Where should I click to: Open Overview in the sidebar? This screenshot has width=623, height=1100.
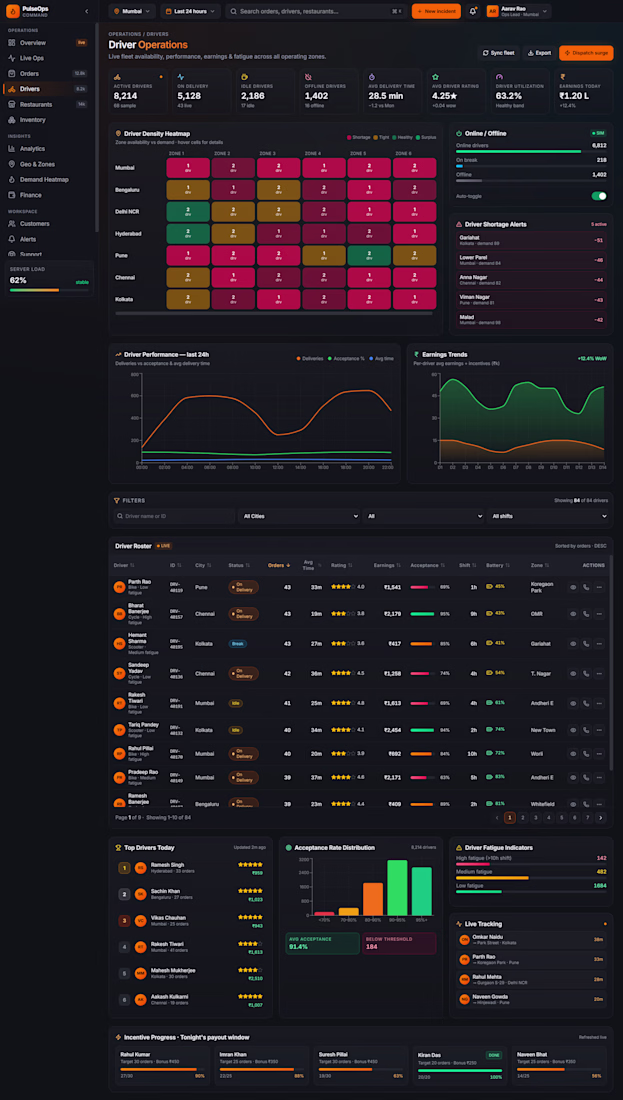[x=48, y=43]
